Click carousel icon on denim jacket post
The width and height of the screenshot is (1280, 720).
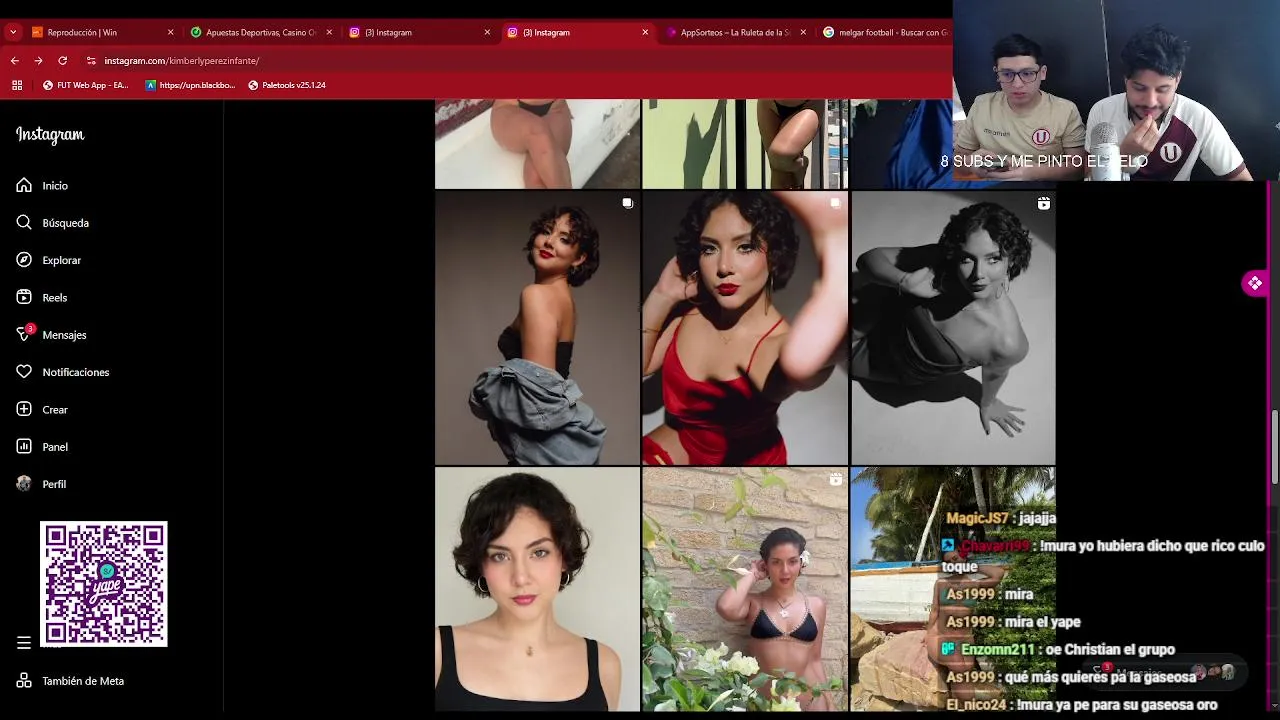point(627,203)
